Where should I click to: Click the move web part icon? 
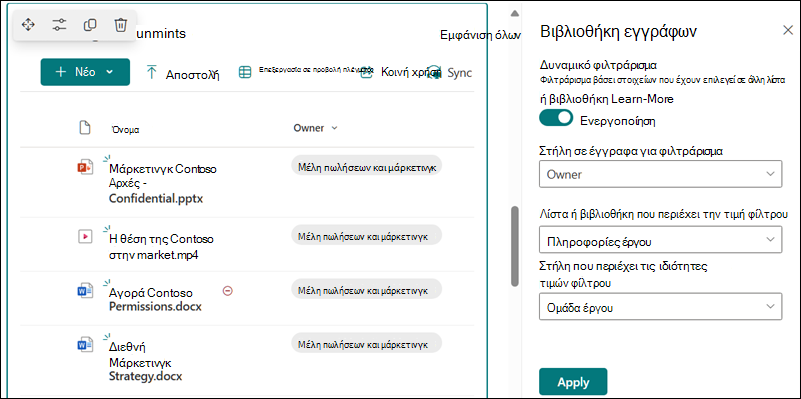click(28, 25)
